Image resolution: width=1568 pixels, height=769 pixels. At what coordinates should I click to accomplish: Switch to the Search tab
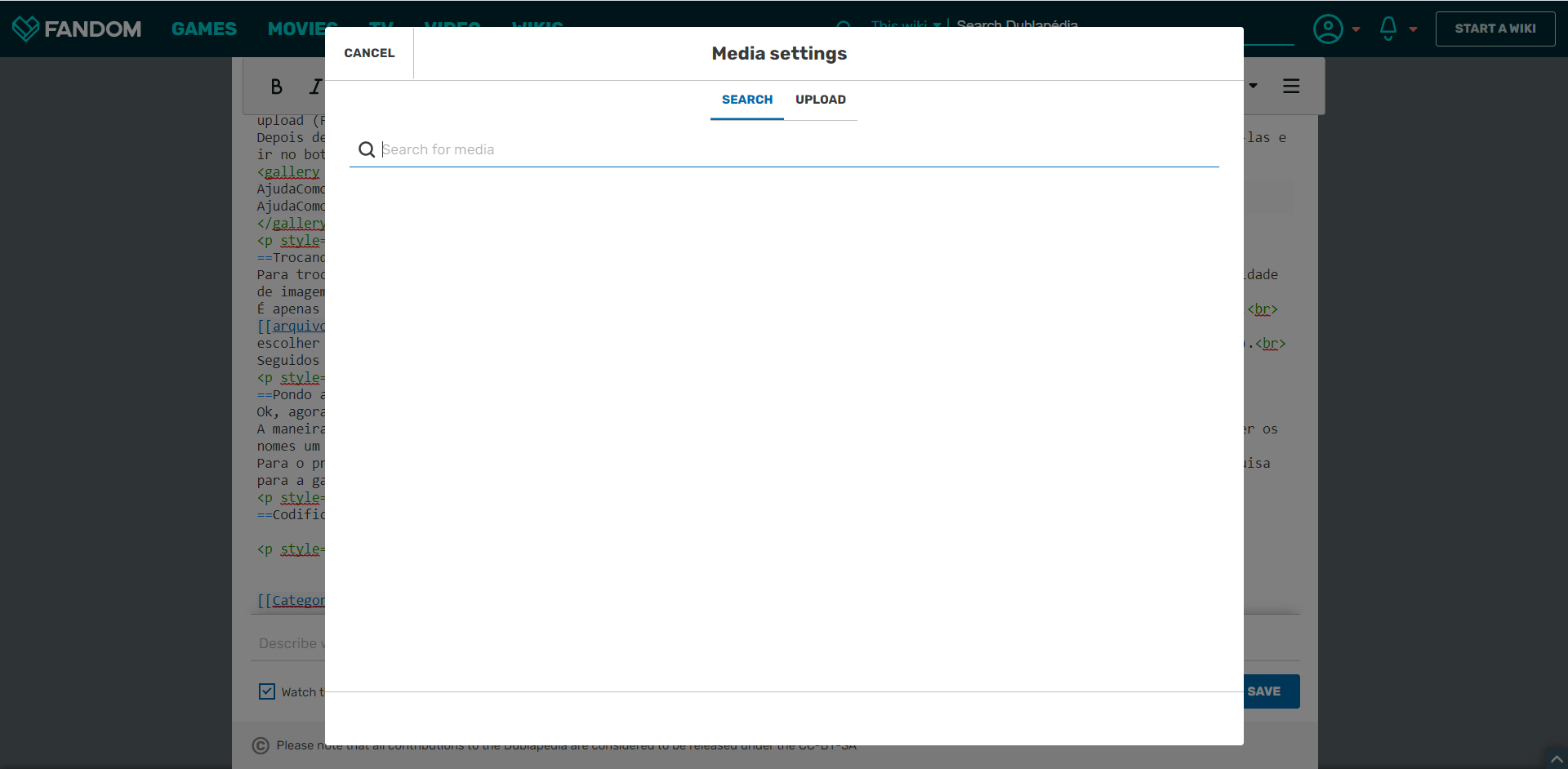tap(747, 100)
